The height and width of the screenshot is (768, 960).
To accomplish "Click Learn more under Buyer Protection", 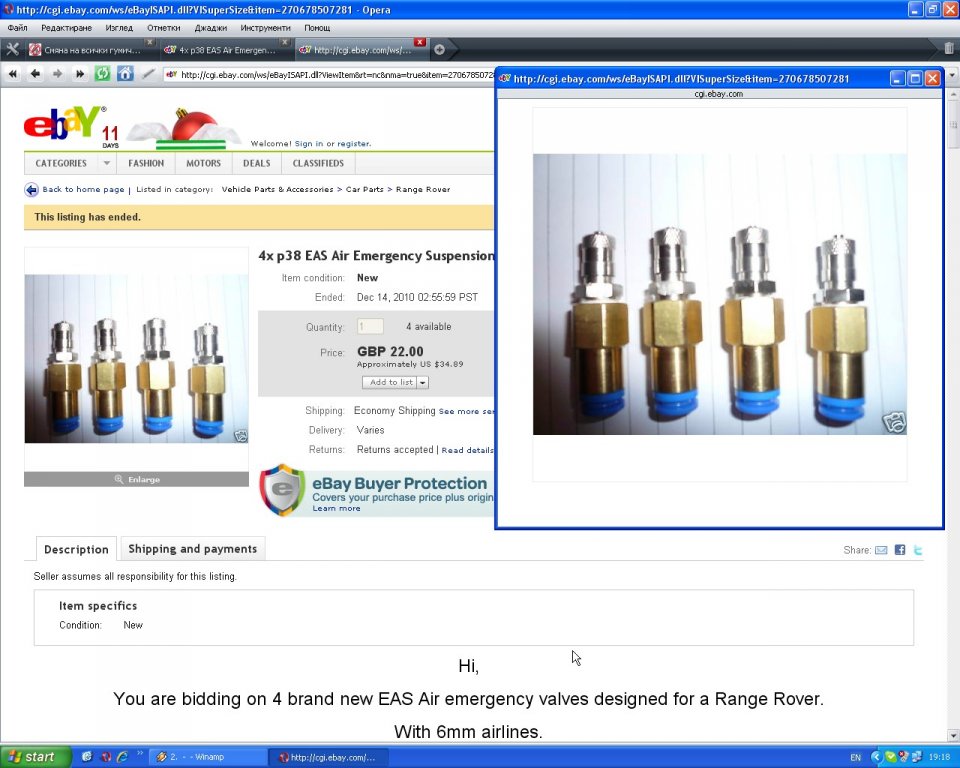I will [x=336, y=509].
